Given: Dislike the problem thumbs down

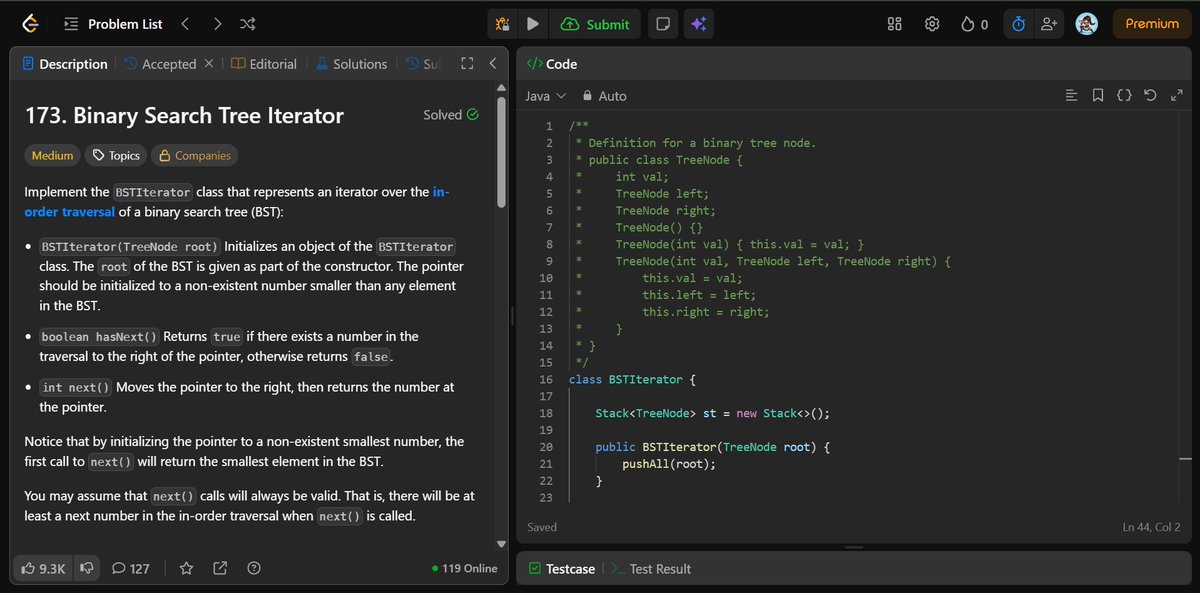Looking at the screenshot, I should (87, 568).
